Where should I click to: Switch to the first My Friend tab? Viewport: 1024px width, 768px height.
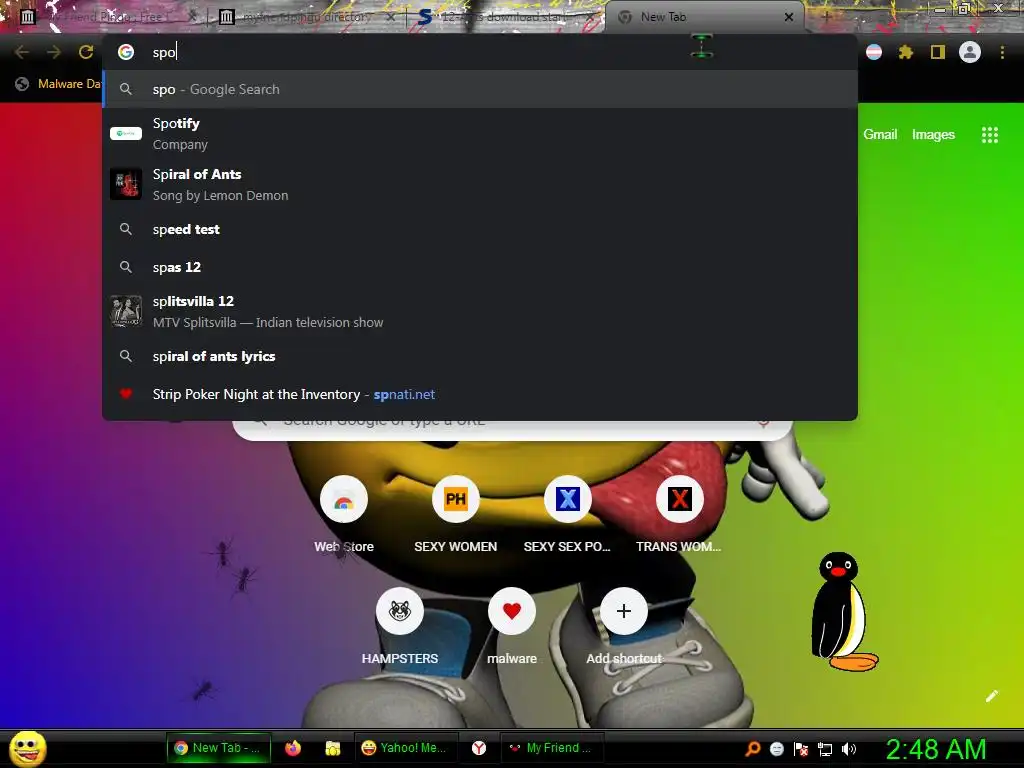pos(108,17)
